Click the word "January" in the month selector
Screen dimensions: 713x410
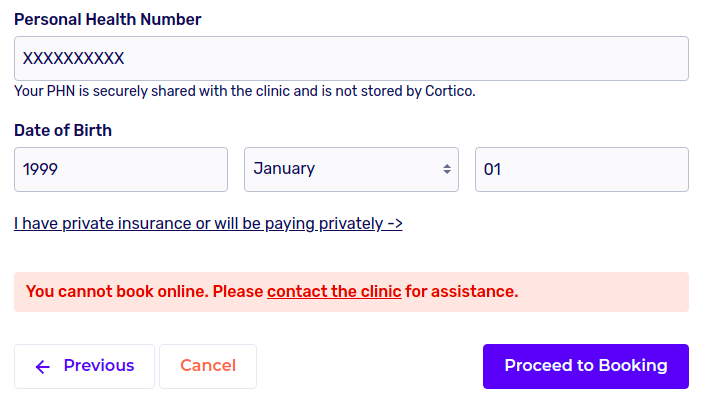284,169
